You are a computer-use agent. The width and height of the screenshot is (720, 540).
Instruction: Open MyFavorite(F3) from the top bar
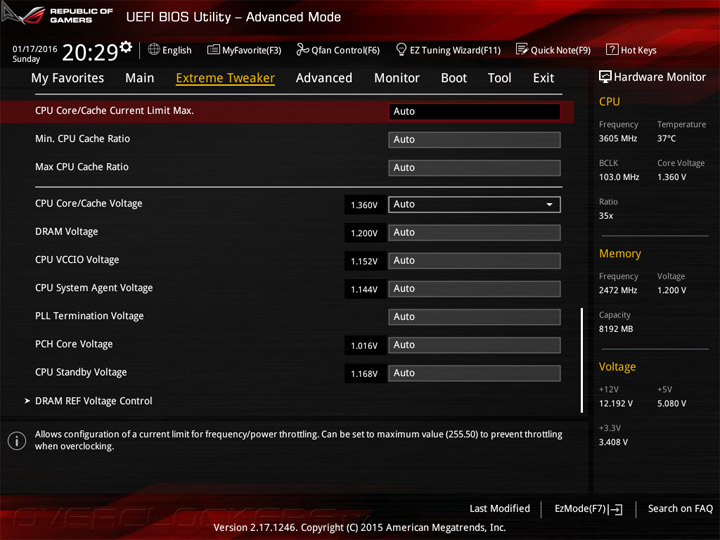click(x=244, y=50)
